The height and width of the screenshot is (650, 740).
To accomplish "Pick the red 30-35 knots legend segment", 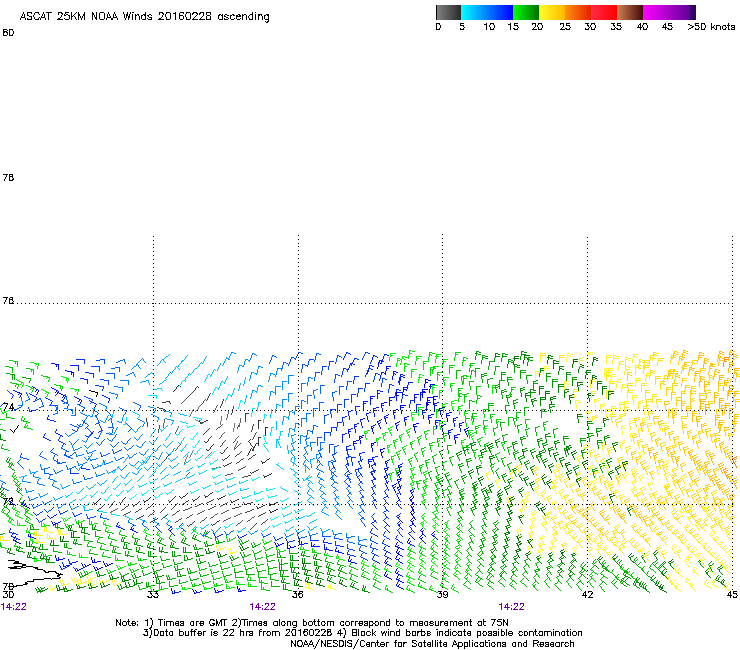I will 604,12.
